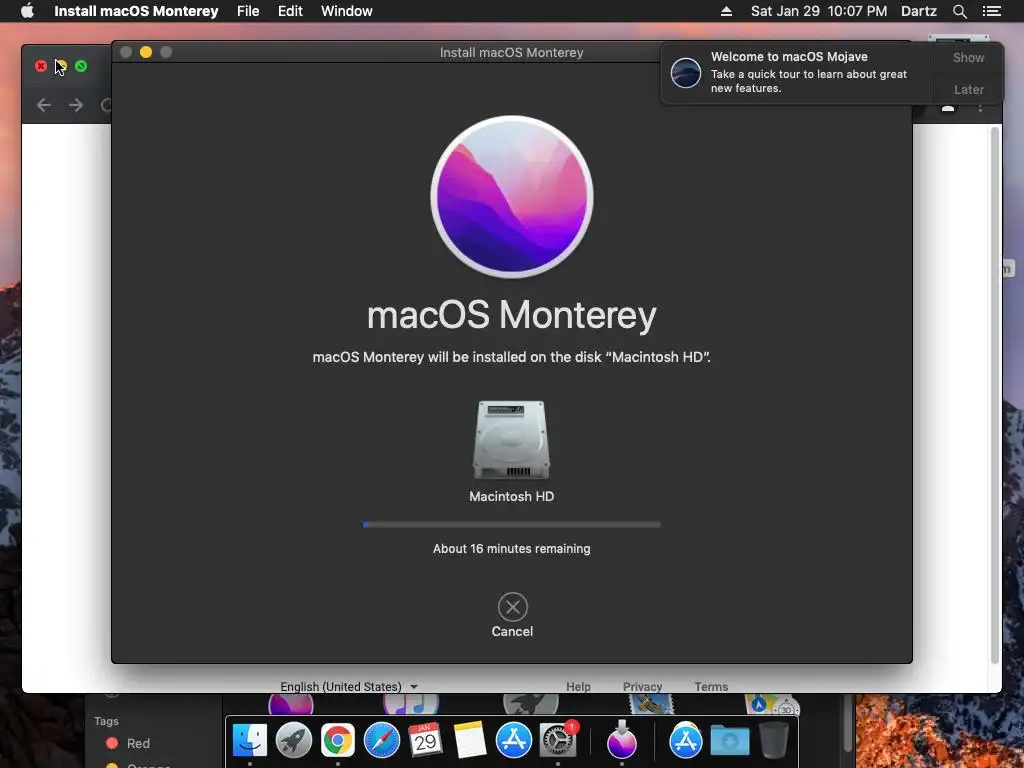Cancel the macOS Monterey installation
This screenshot has width=1024, height=768.
pyautogui.click(x=513, y=615)
